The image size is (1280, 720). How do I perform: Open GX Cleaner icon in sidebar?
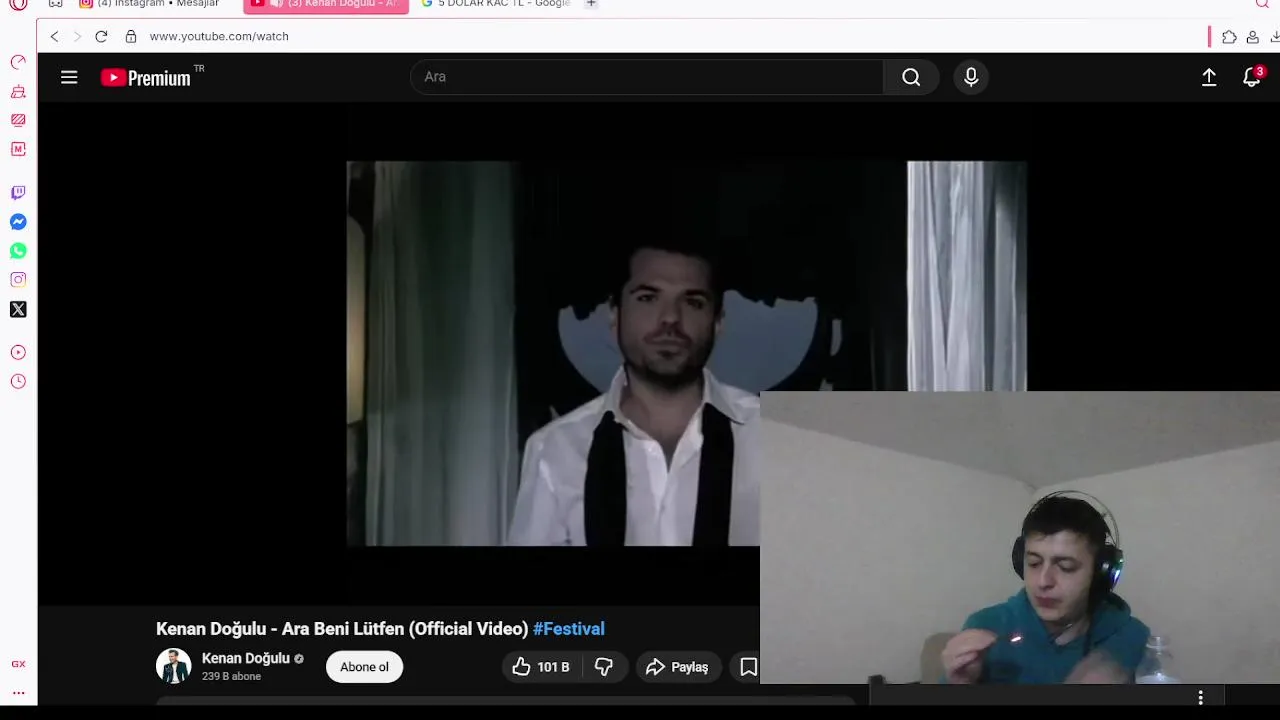pyautogui.click(x=18, y=91)
